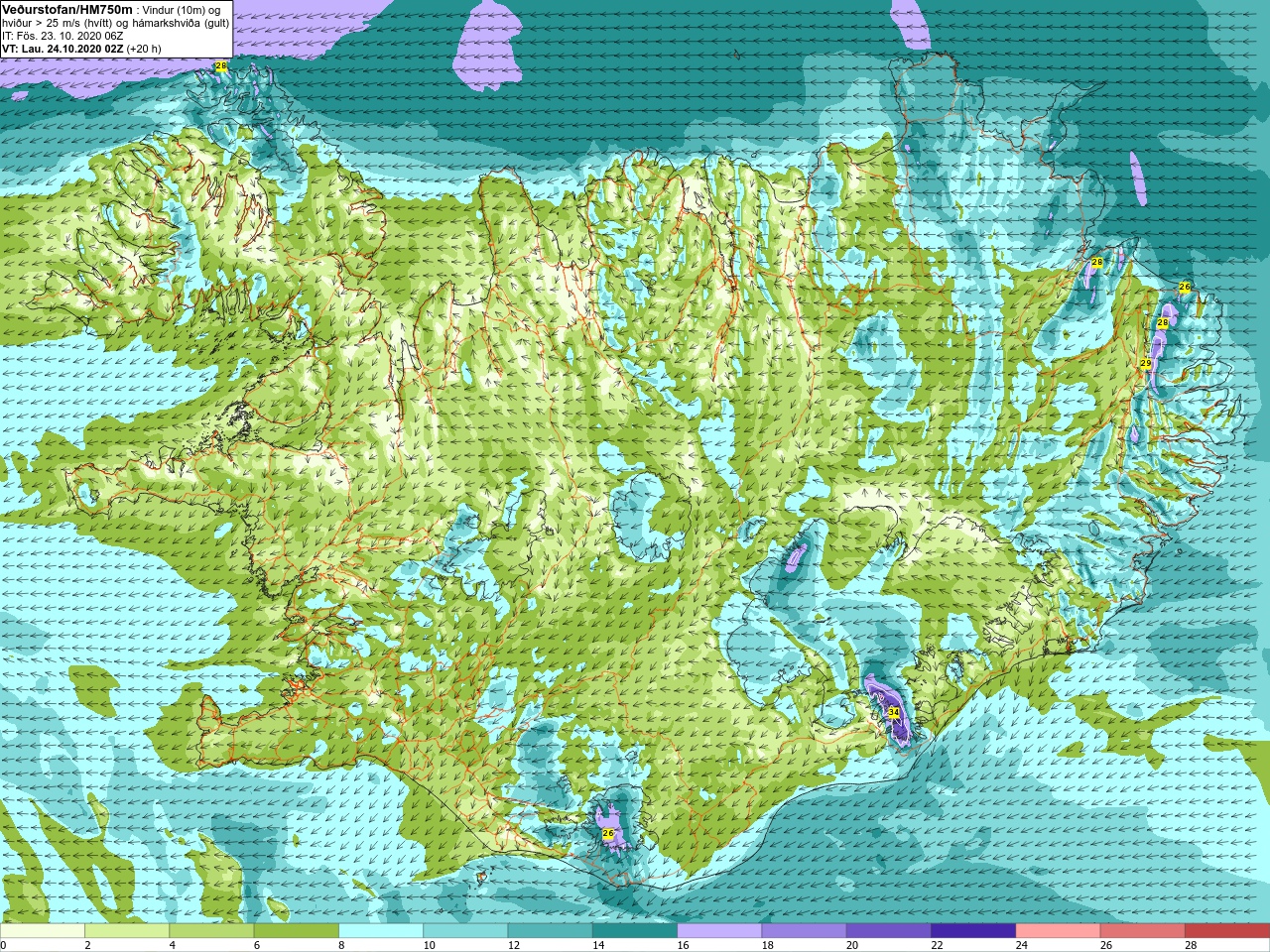Pick the 2–4 m/s light green legend swatch
The height and width of the screenshot is (952, 1270).
127,931
